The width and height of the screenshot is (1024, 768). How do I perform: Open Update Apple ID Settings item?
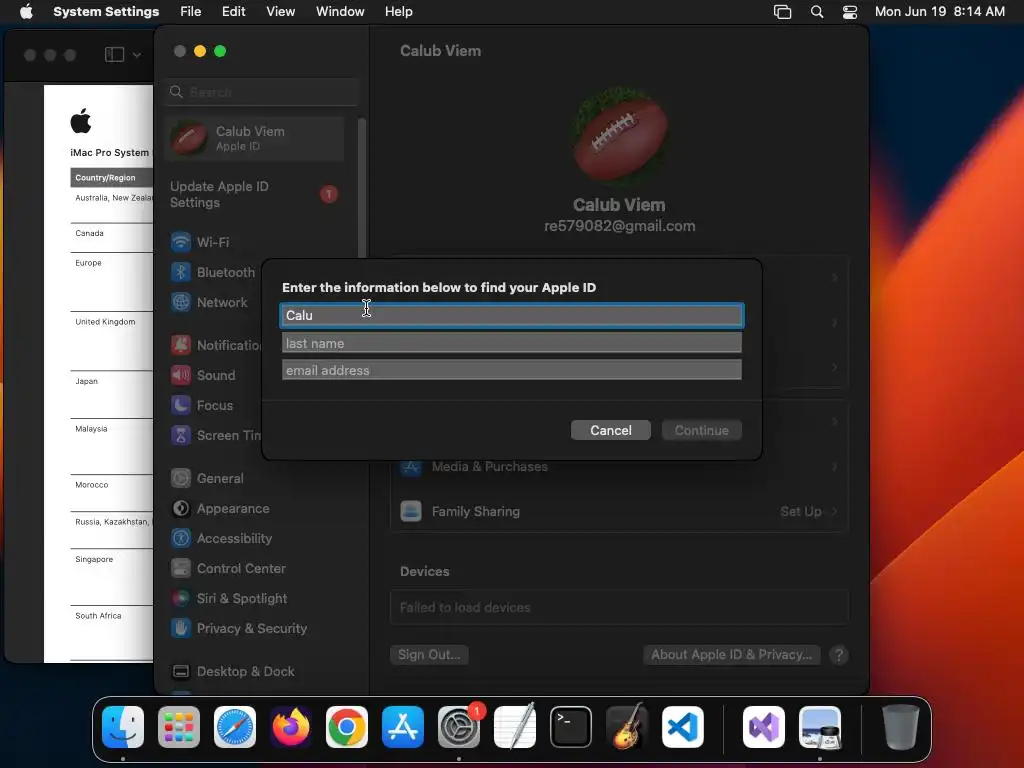coord(254,195)
